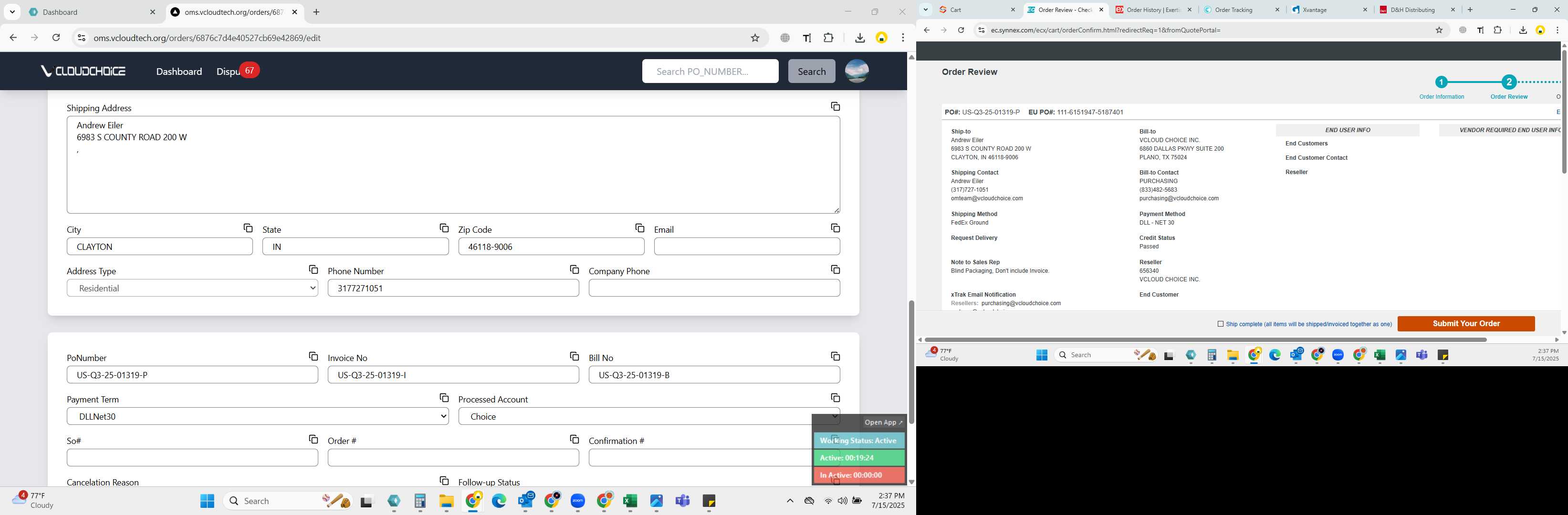Copy the Shipping Address field contents
The height and width of the screenshot is (515, 1568).
(835, 106)
